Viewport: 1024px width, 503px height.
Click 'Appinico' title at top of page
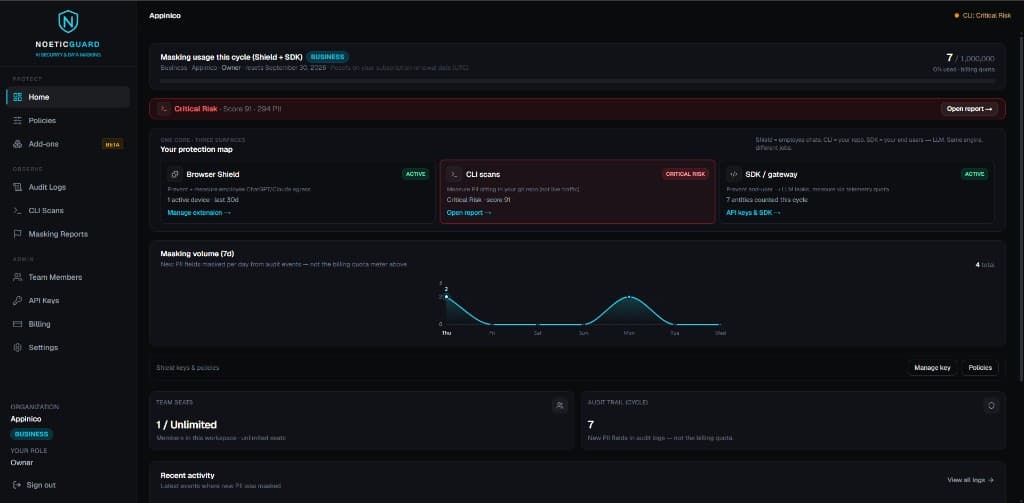[165, 16]
